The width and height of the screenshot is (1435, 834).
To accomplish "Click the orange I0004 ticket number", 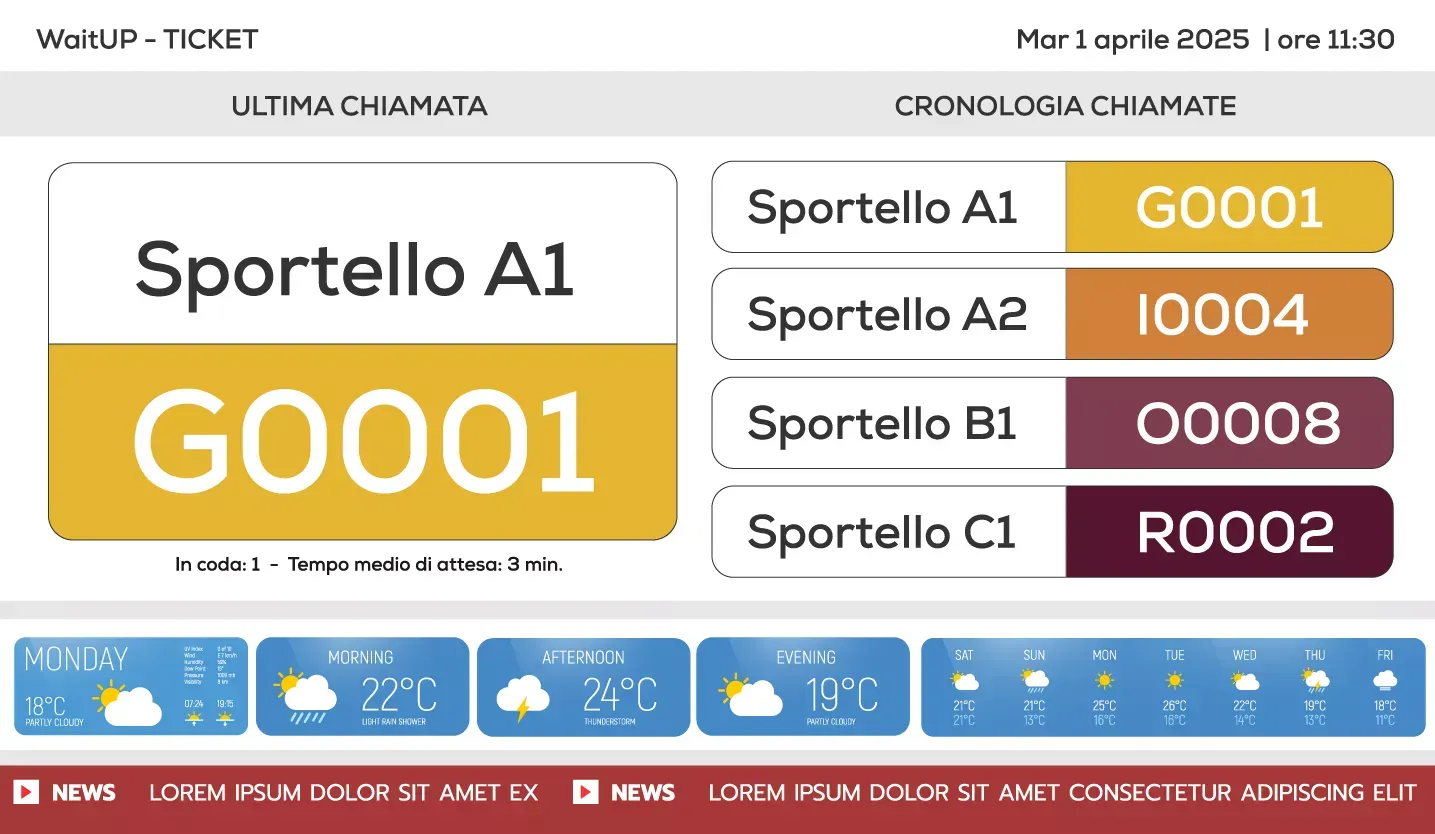I will 1229,314.
